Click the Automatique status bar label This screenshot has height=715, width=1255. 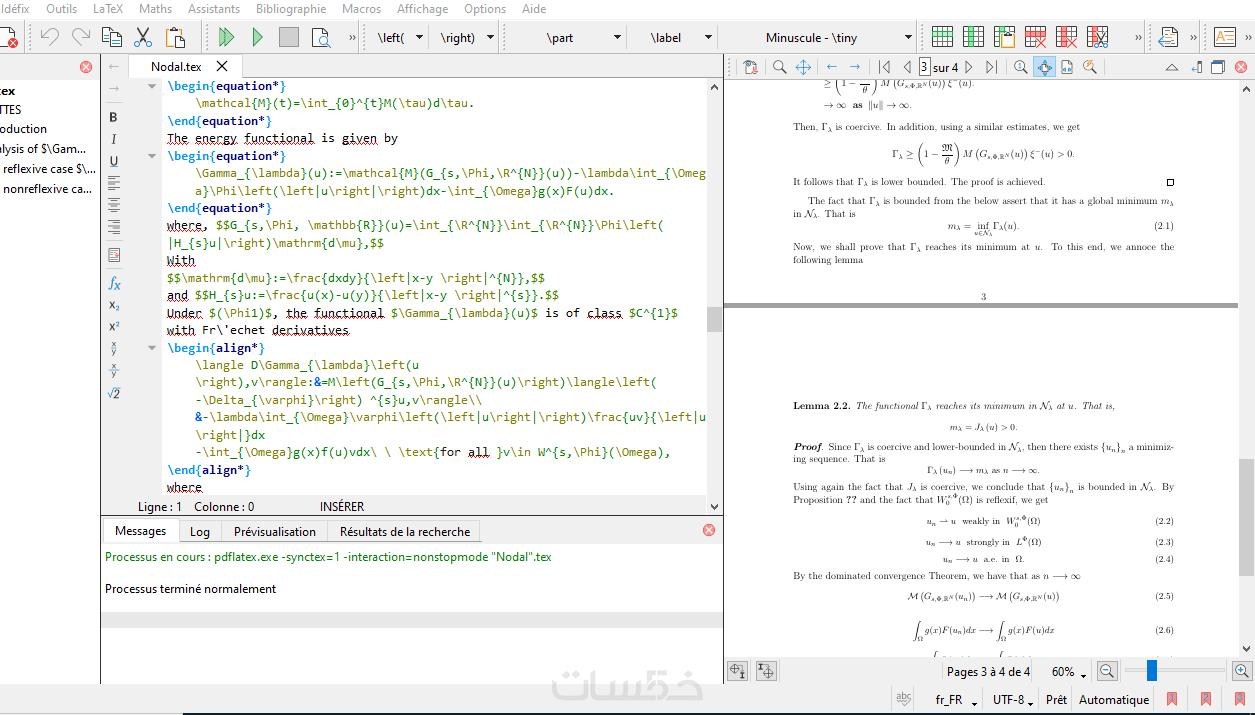1114,700
